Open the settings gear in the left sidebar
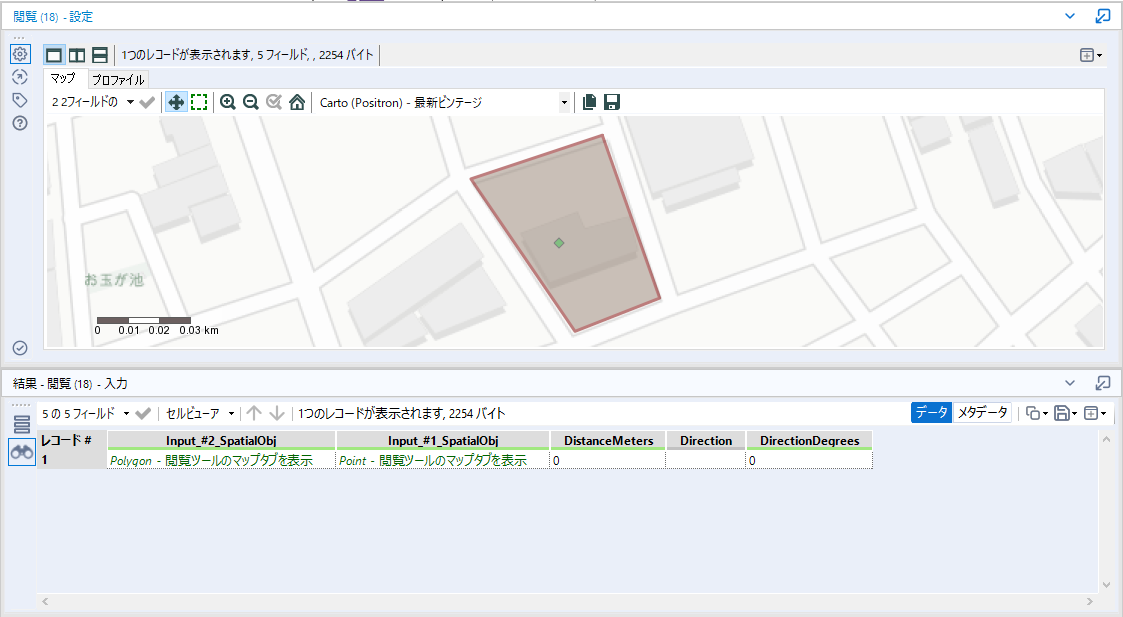Viewport: 1123px width, 617px height. (x=19, y=54)
